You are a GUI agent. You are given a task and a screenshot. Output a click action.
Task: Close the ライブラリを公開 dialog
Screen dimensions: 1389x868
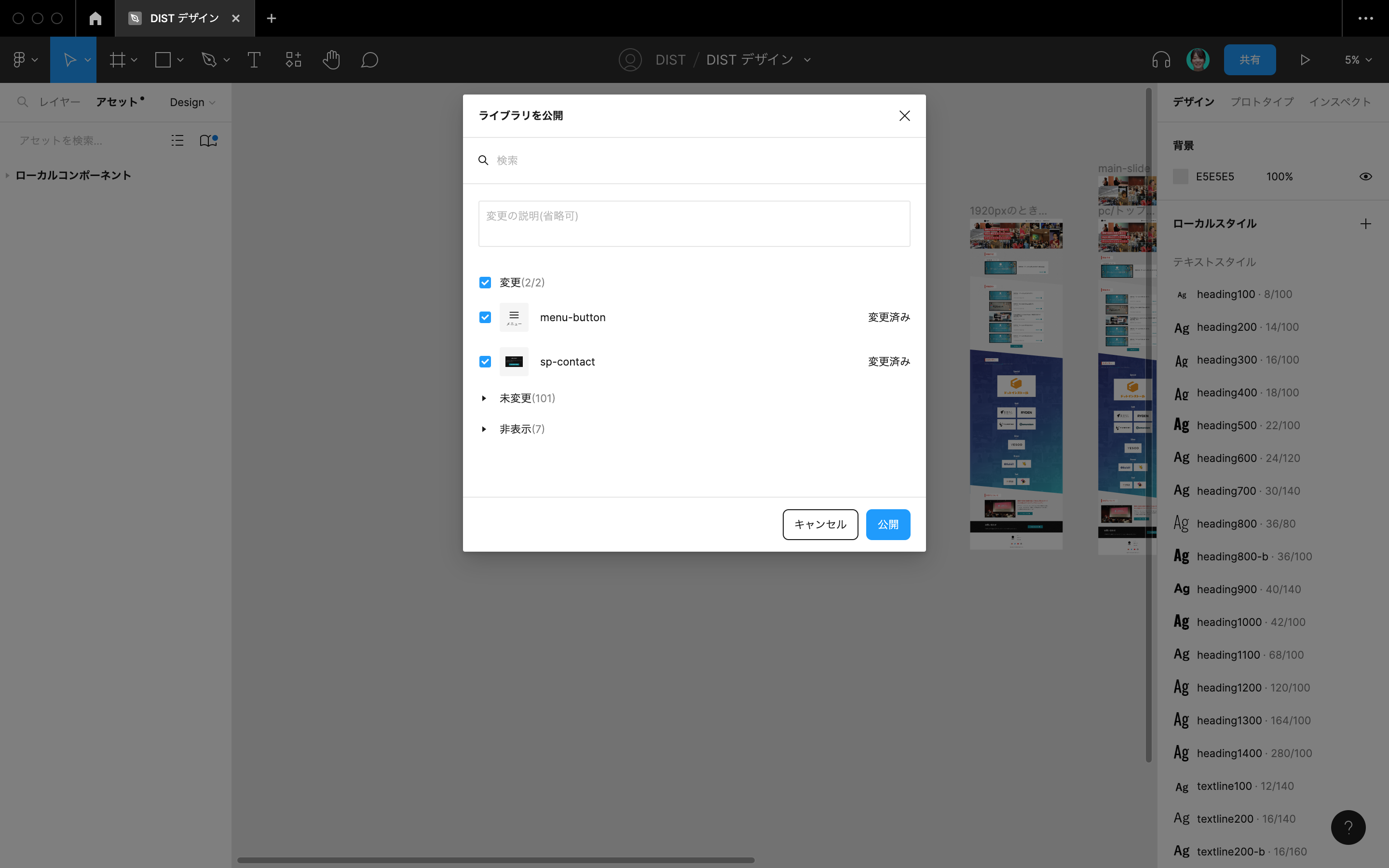pos(905,116)
